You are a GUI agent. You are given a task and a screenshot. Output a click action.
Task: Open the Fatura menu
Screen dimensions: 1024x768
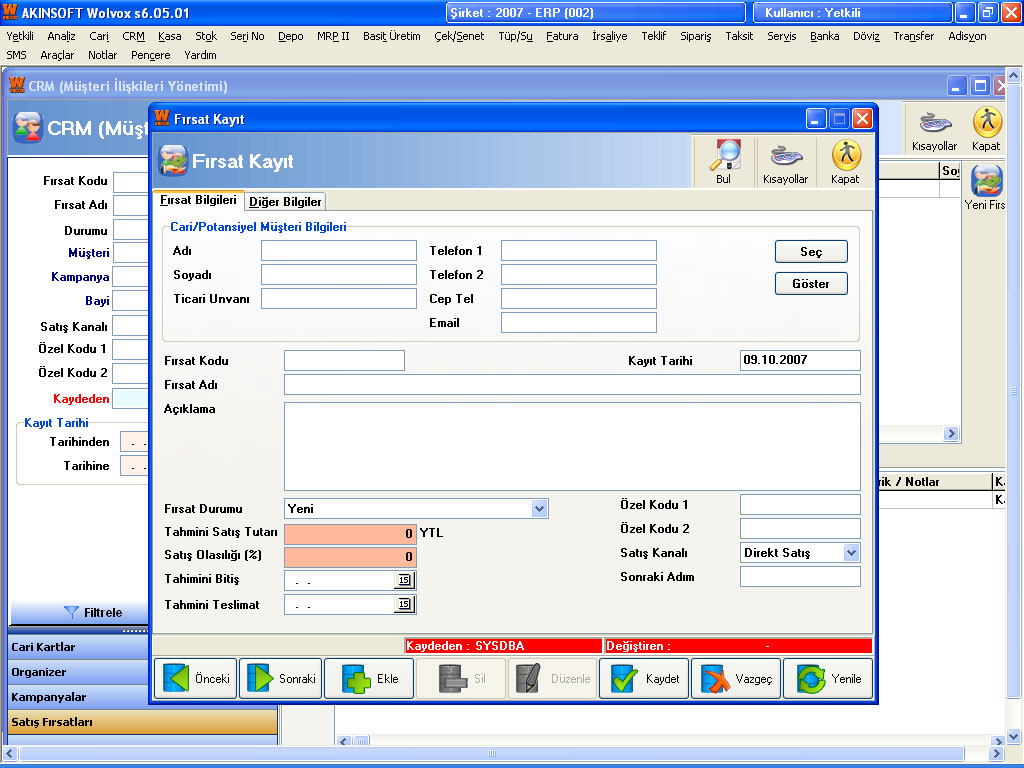click(562, 37)
